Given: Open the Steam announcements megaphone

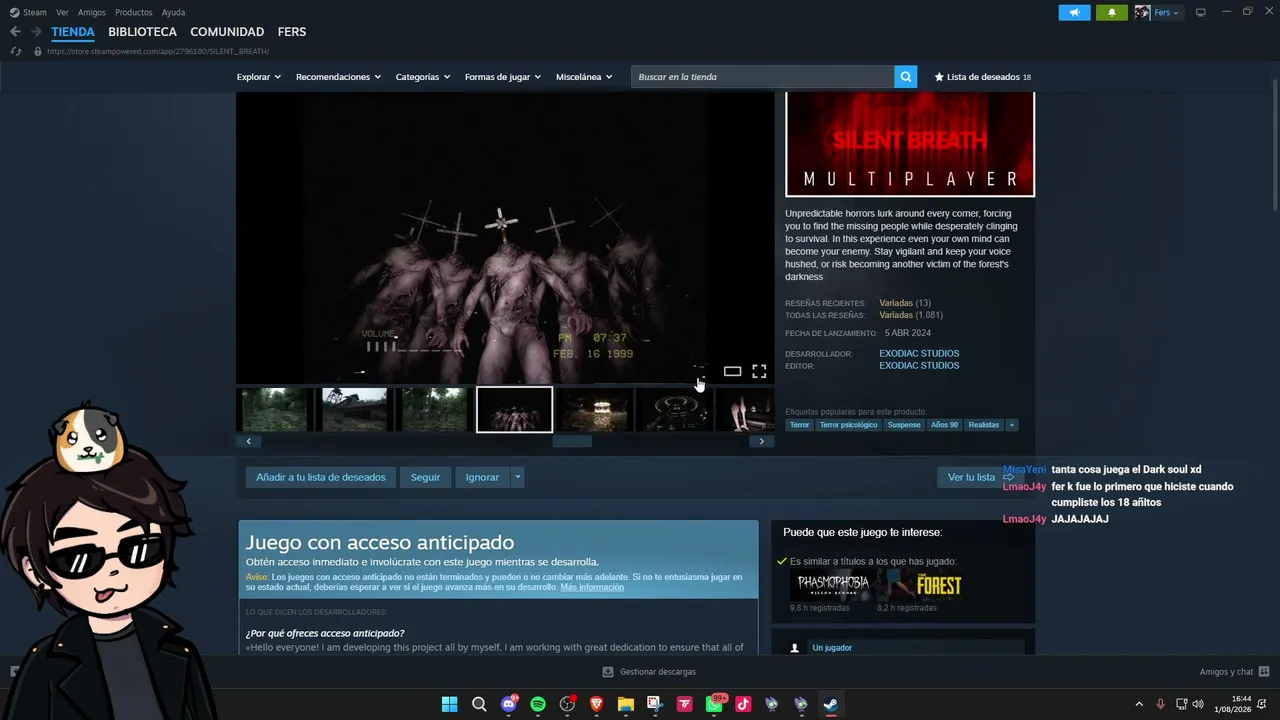Looking at the screenshot, I should pos(1074,13).
